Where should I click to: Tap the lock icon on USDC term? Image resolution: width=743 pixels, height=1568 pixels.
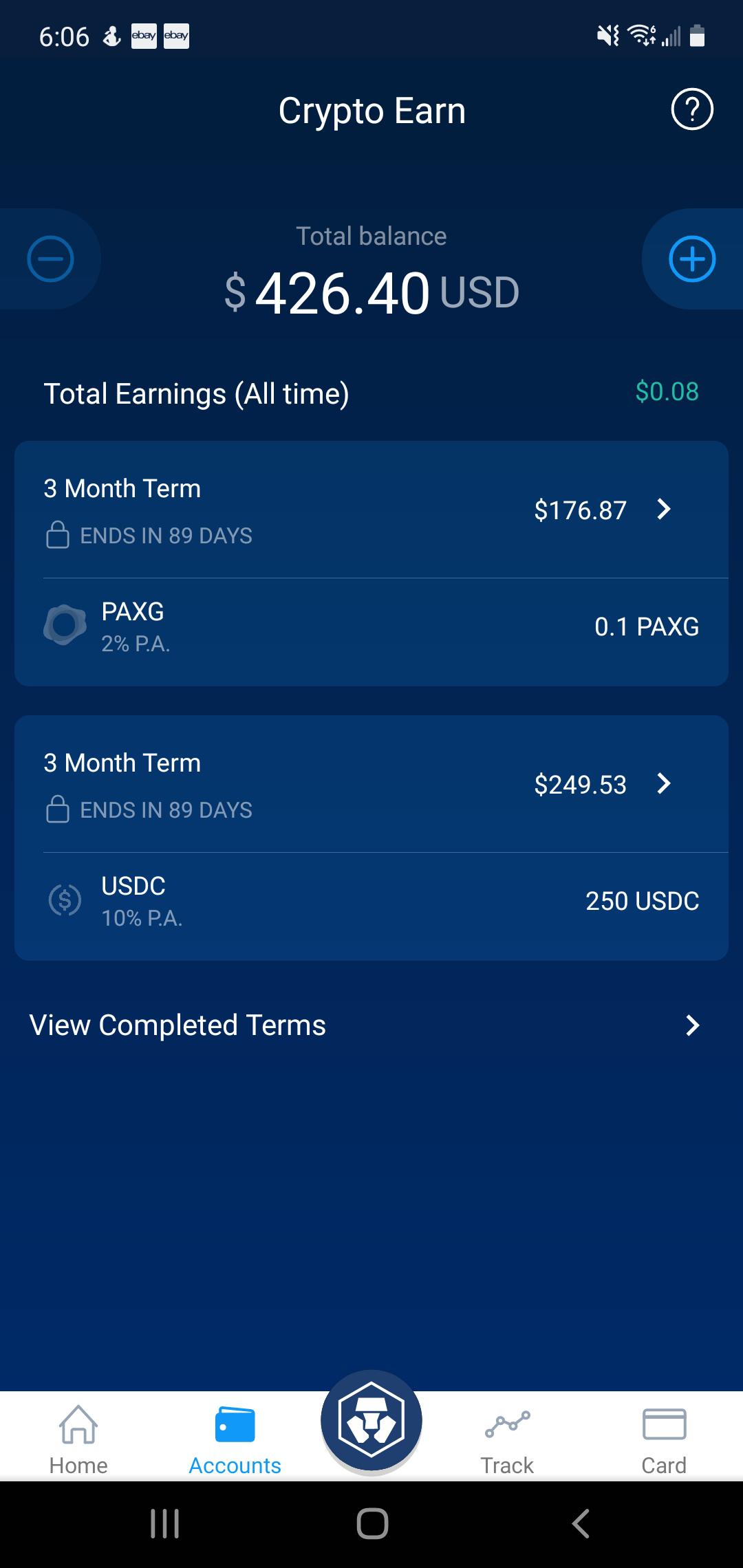coord(58,809)
